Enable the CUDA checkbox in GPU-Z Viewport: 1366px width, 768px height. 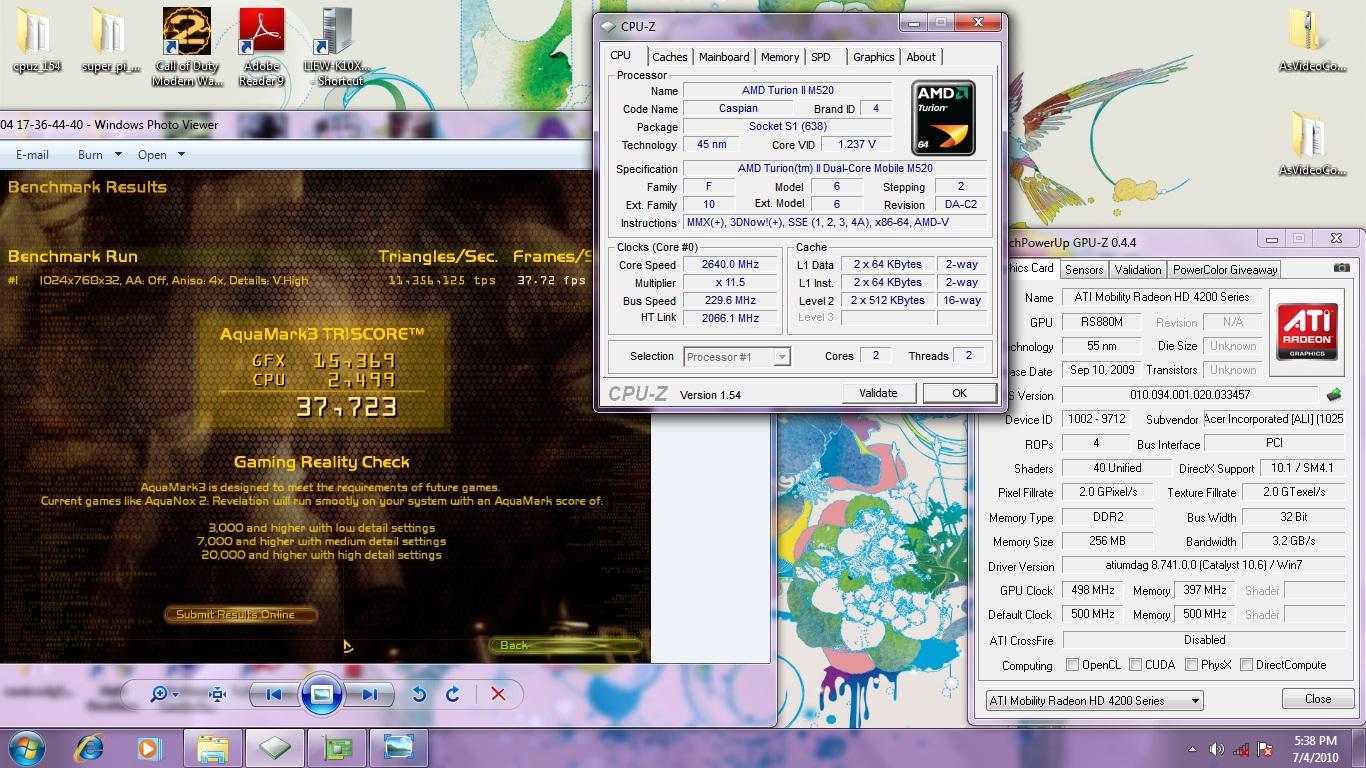pyautogui.click(x=1133, y=664)
